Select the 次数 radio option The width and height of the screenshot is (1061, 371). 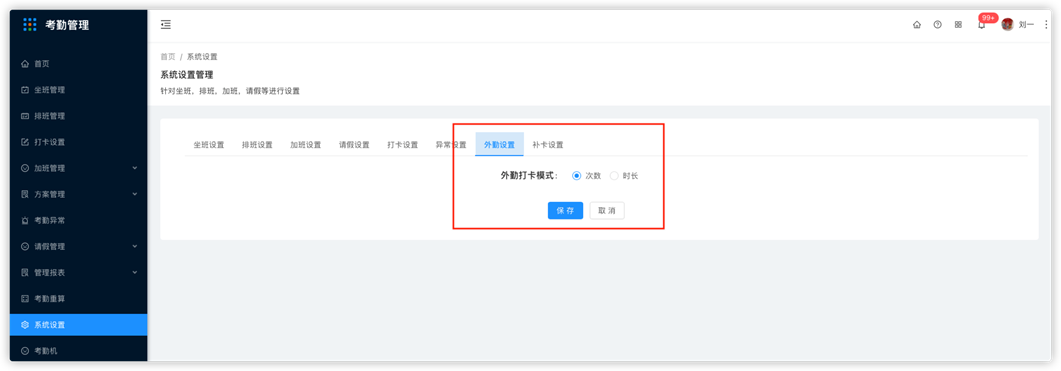(577, 175)
